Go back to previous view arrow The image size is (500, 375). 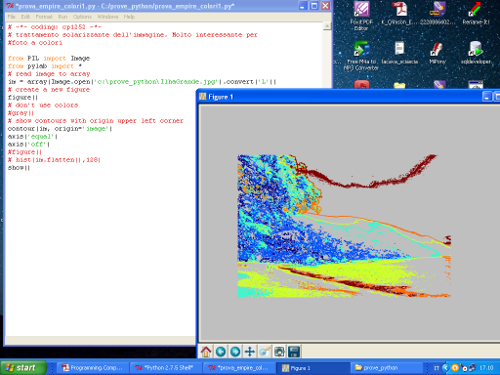[221, 351]
